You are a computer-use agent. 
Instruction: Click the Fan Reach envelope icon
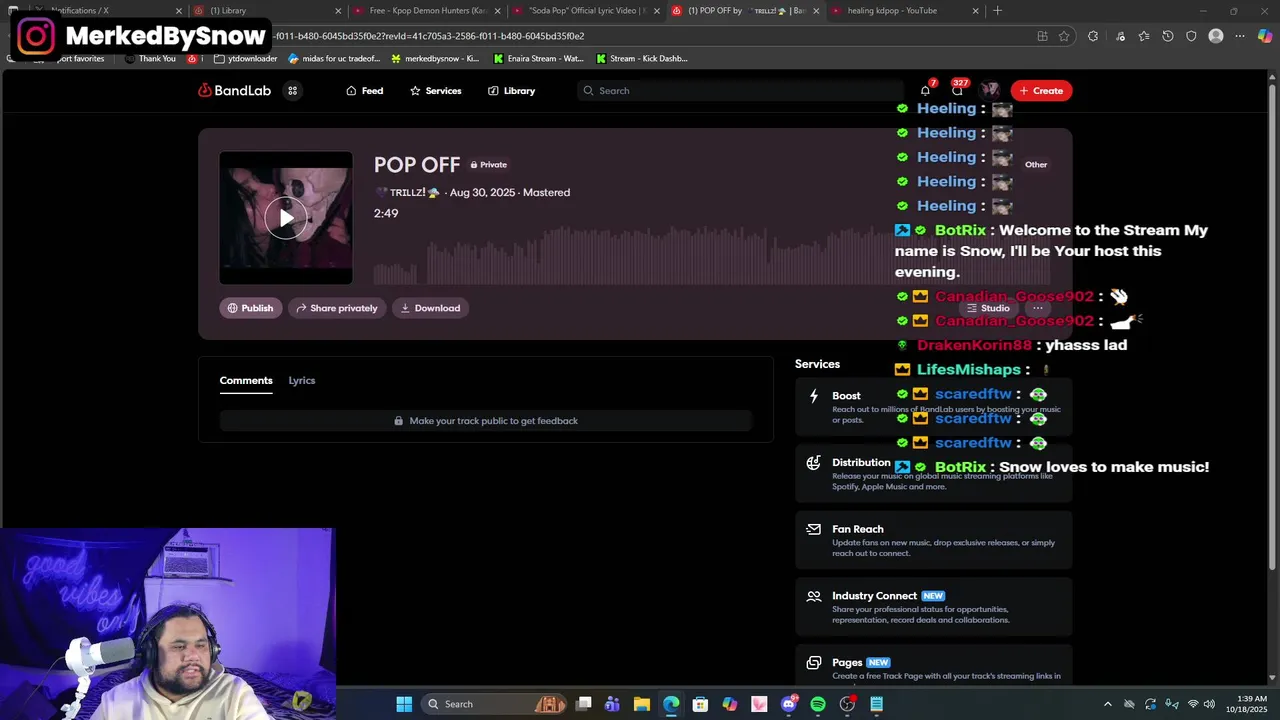[x=814, y=529]
